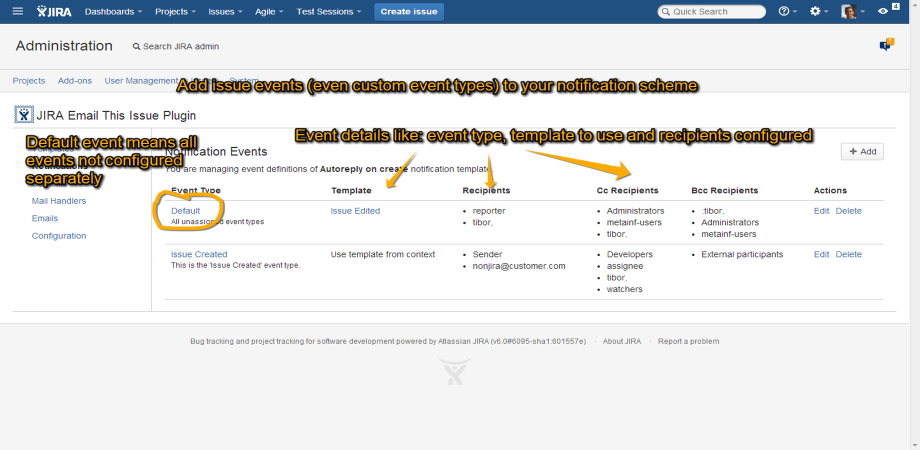Click the Bcc Recipients column header
The image size is (920, 450).
tap(725, 191)
